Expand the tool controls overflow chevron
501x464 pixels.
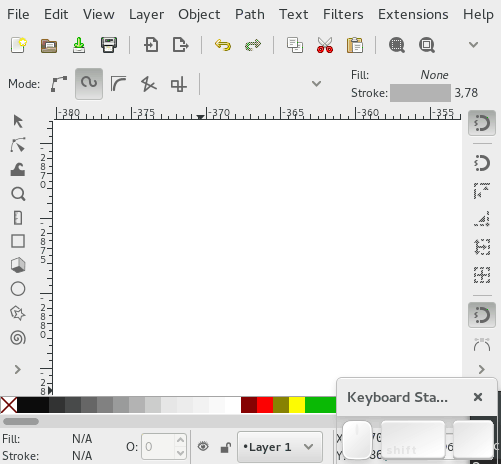[316, 84]
